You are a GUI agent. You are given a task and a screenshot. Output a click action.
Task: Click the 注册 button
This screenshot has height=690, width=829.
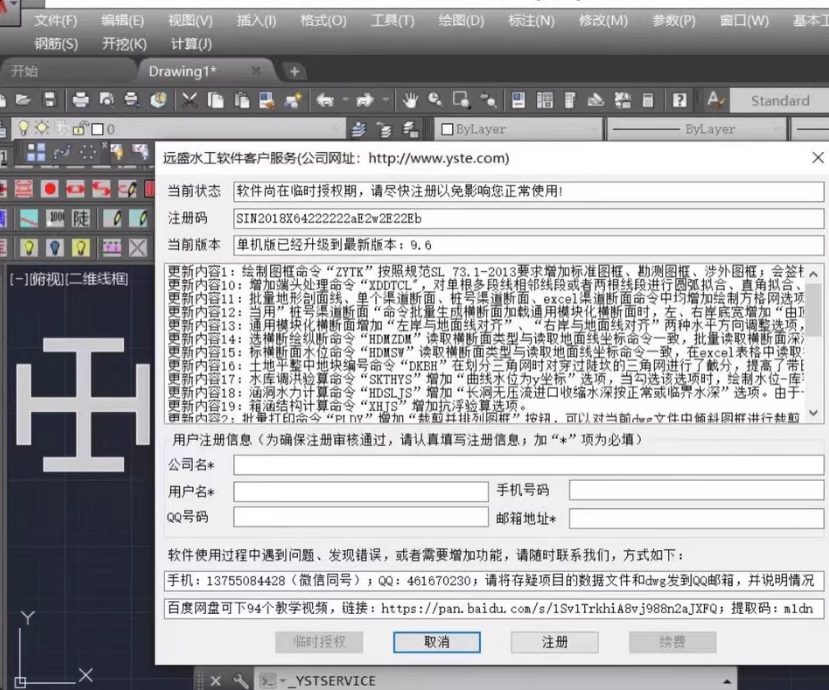pyautogui.click(x=555, y=642)
